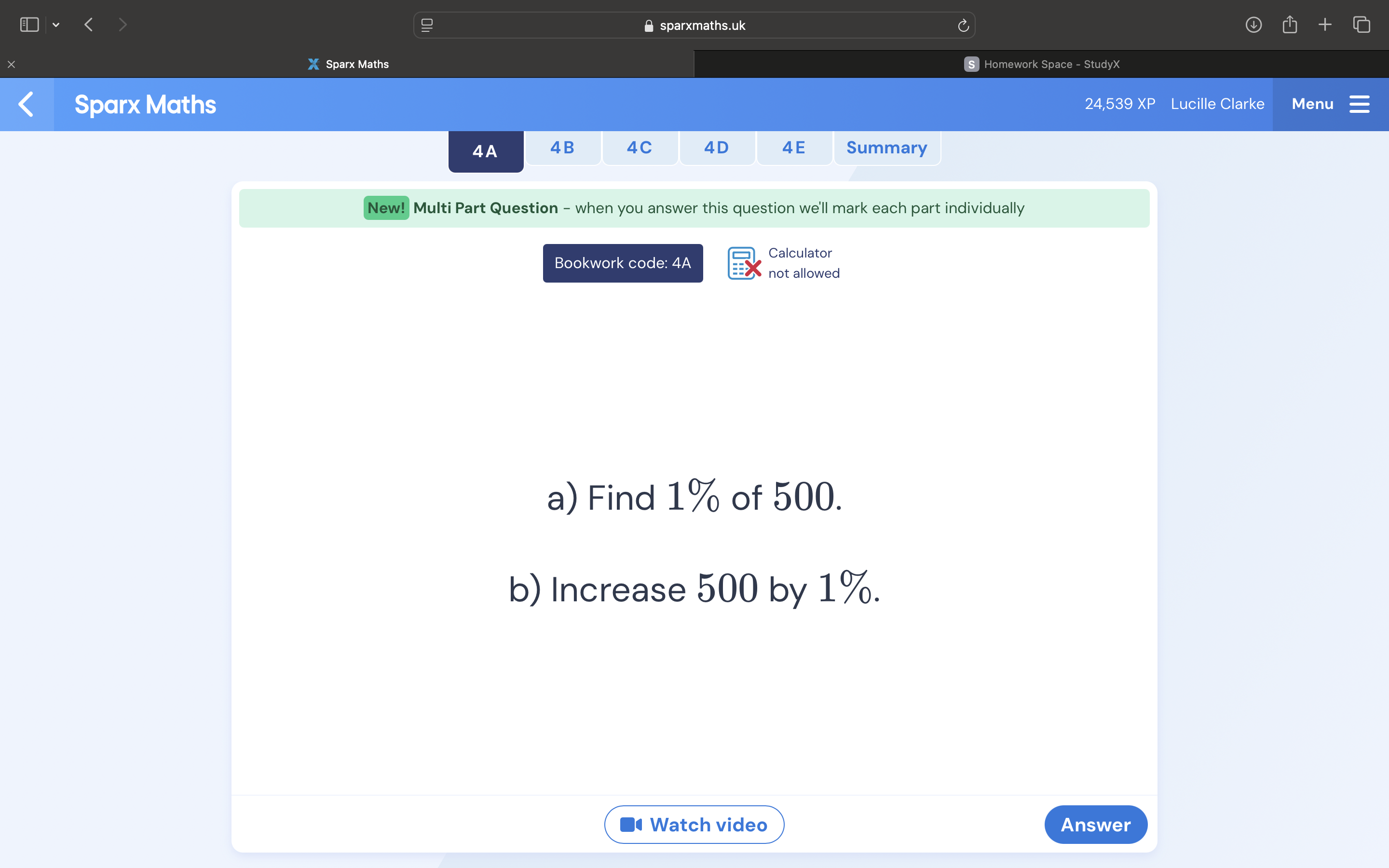Click part a) Find 1% of 500
This screenshot has width=1389, height=868.
pyautogui.click(x=694, y=496)
